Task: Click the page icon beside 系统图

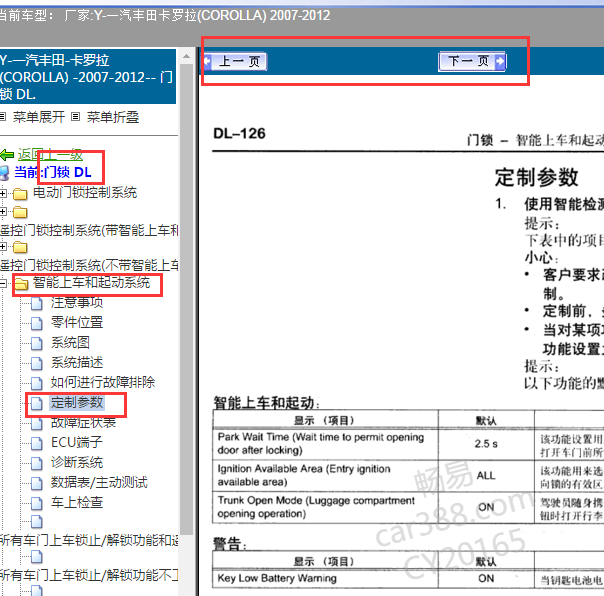Action: point(37,343)
